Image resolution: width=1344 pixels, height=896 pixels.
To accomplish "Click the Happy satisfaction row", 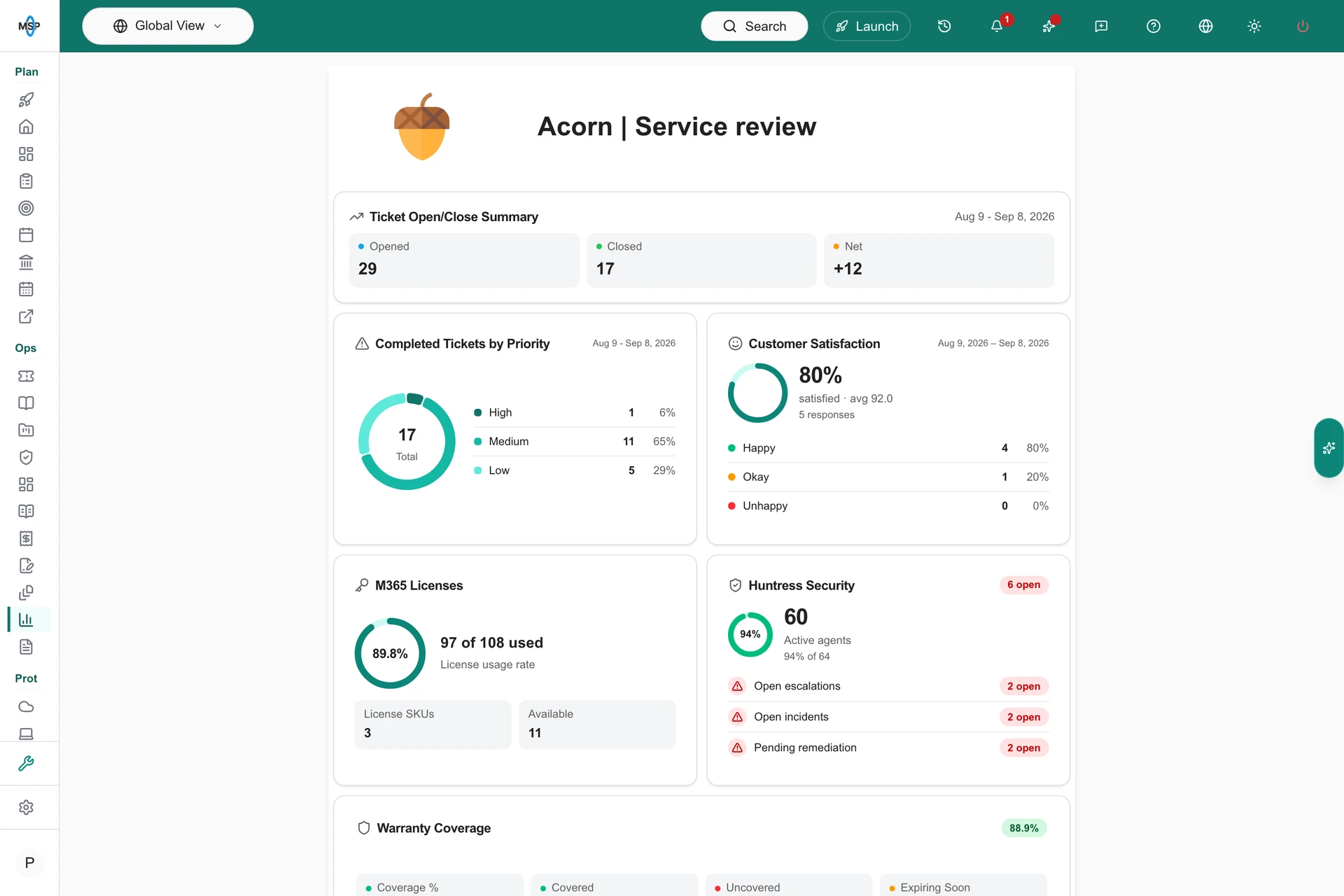I will point(888,448).
